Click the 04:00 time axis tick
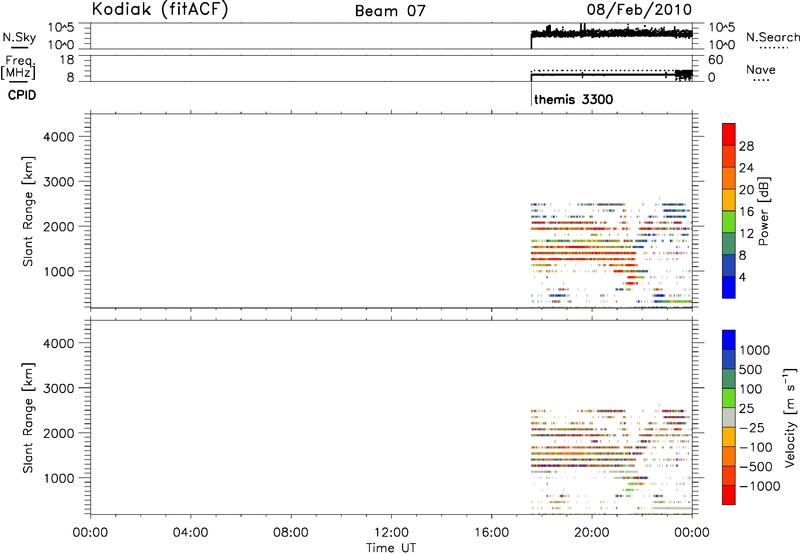The width and height of the screenshot is (800, 554). pos(190,533)
